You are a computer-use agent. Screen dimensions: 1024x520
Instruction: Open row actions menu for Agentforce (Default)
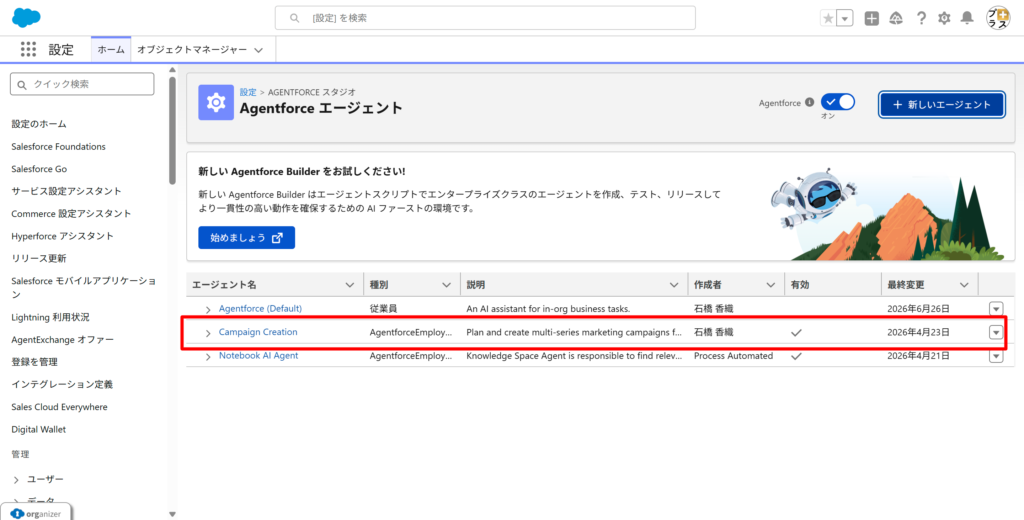coord(996,309)
